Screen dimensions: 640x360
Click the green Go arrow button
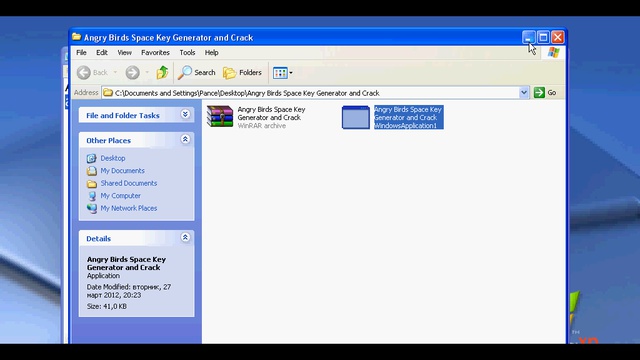point(539,93)
